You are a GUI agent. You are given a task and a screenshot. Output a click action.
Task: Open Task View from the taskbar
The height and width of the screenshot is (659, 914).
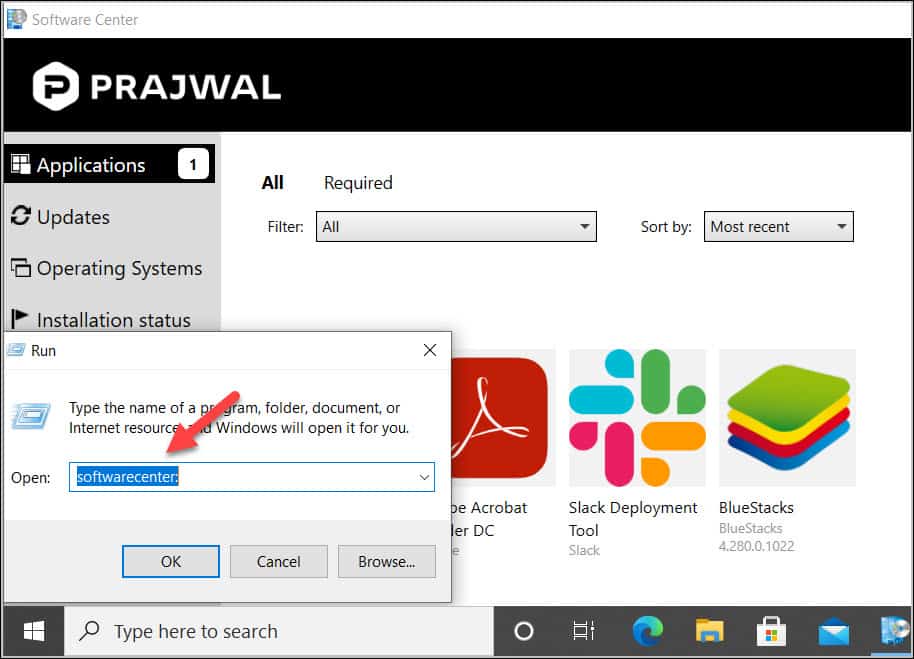tap(583, 630)
